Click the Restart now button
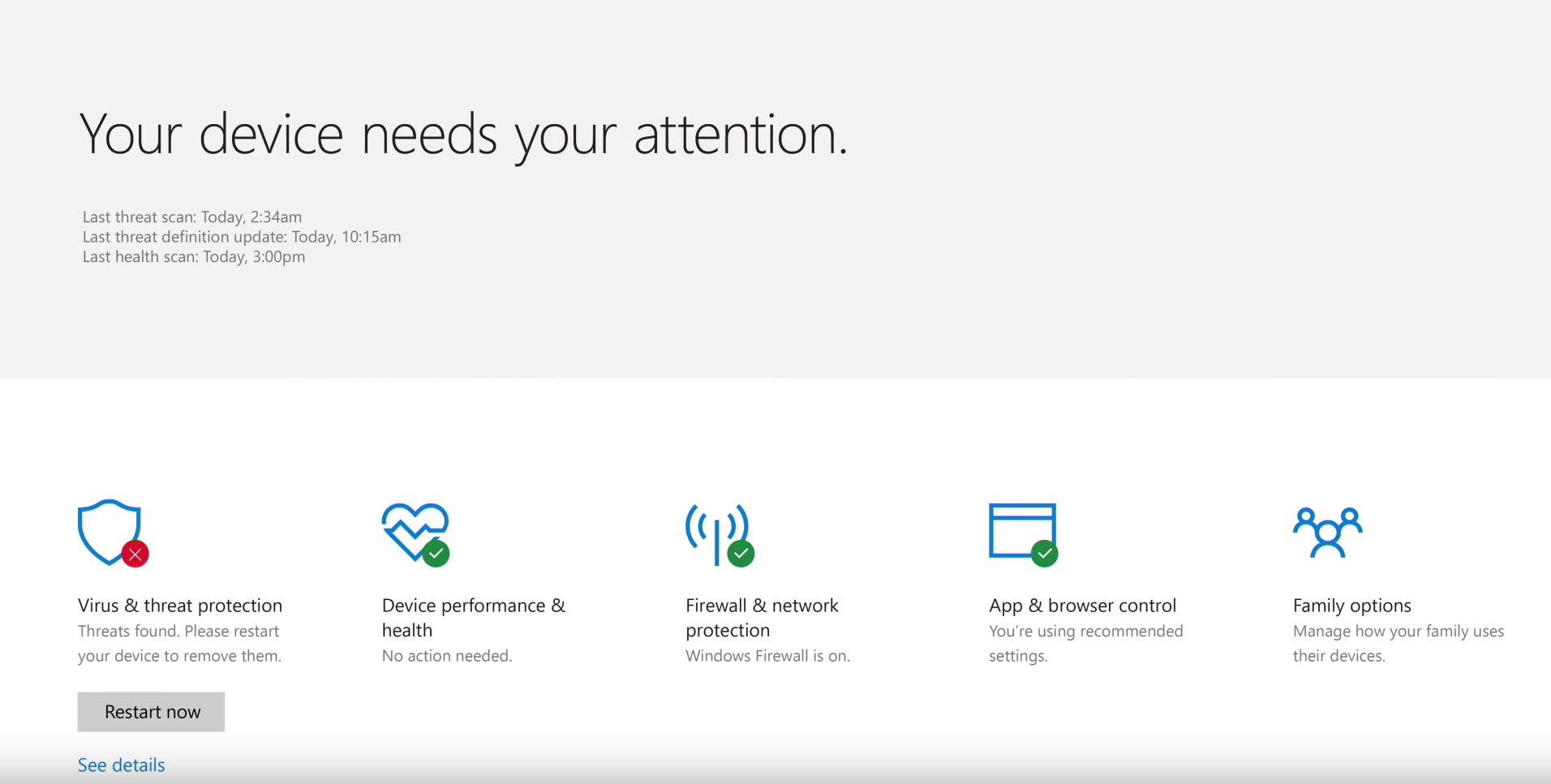This screenshot has width=1551, height=784. 151,712
